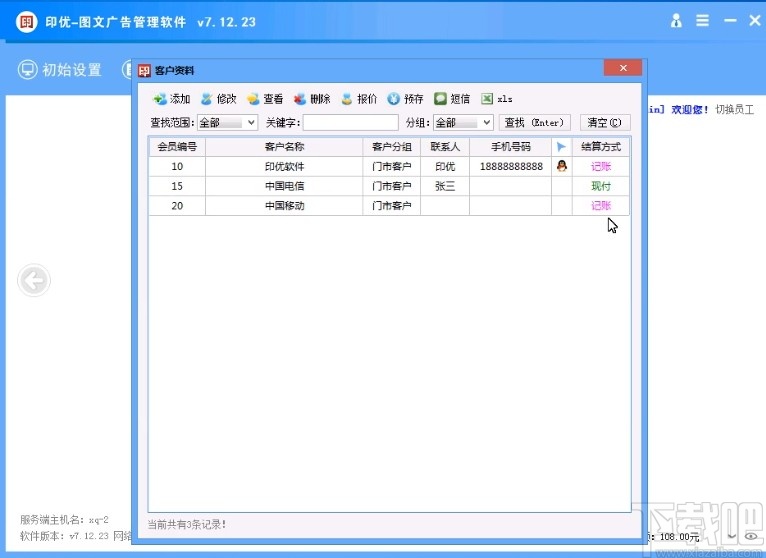Click contact 张三 cell
766x558 pixels.
pyautogui.click(x=445, y=186)
